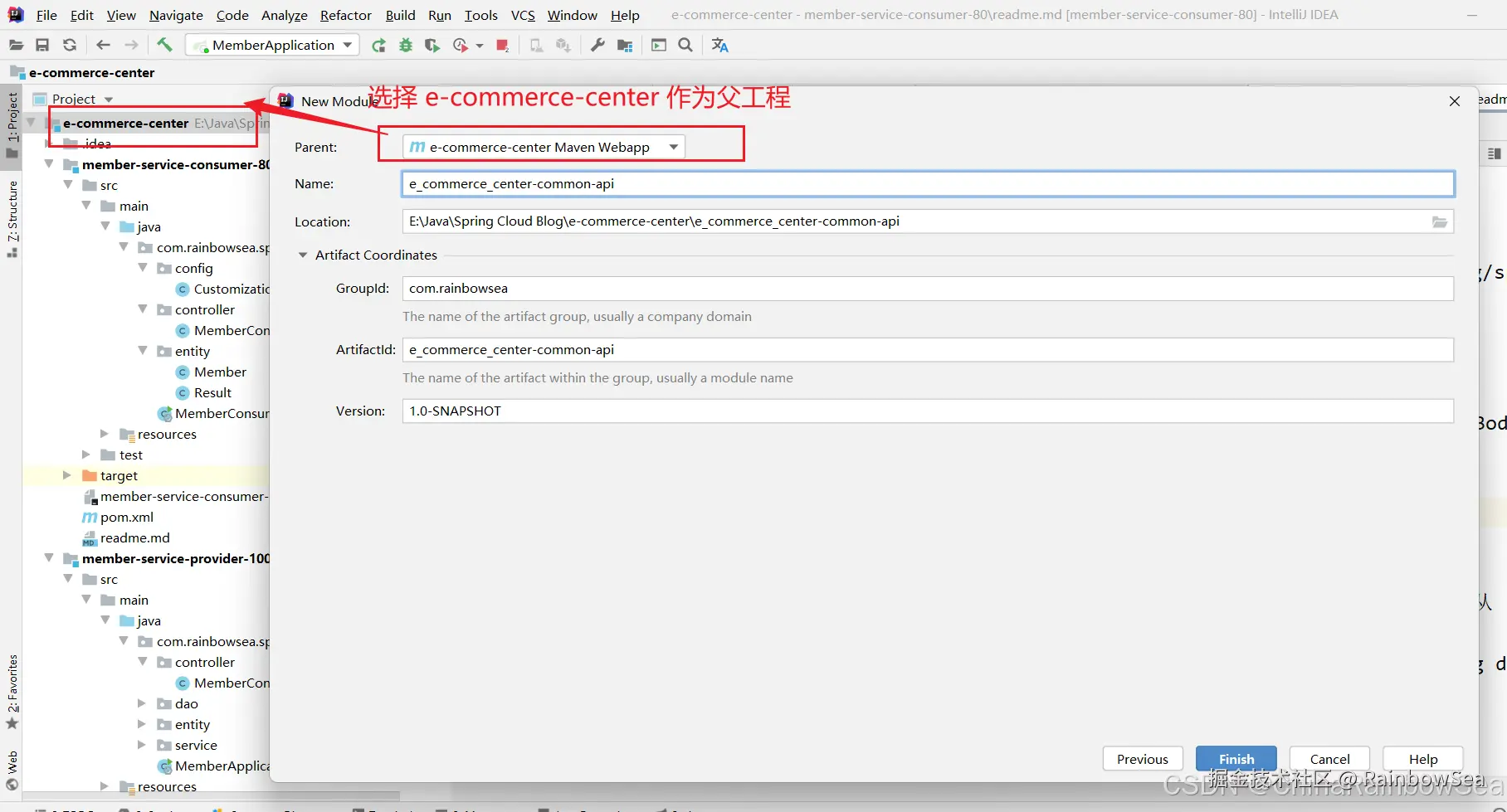Open the VCS menu
This screenshot has width=1507, height=812.
[523, 15]
